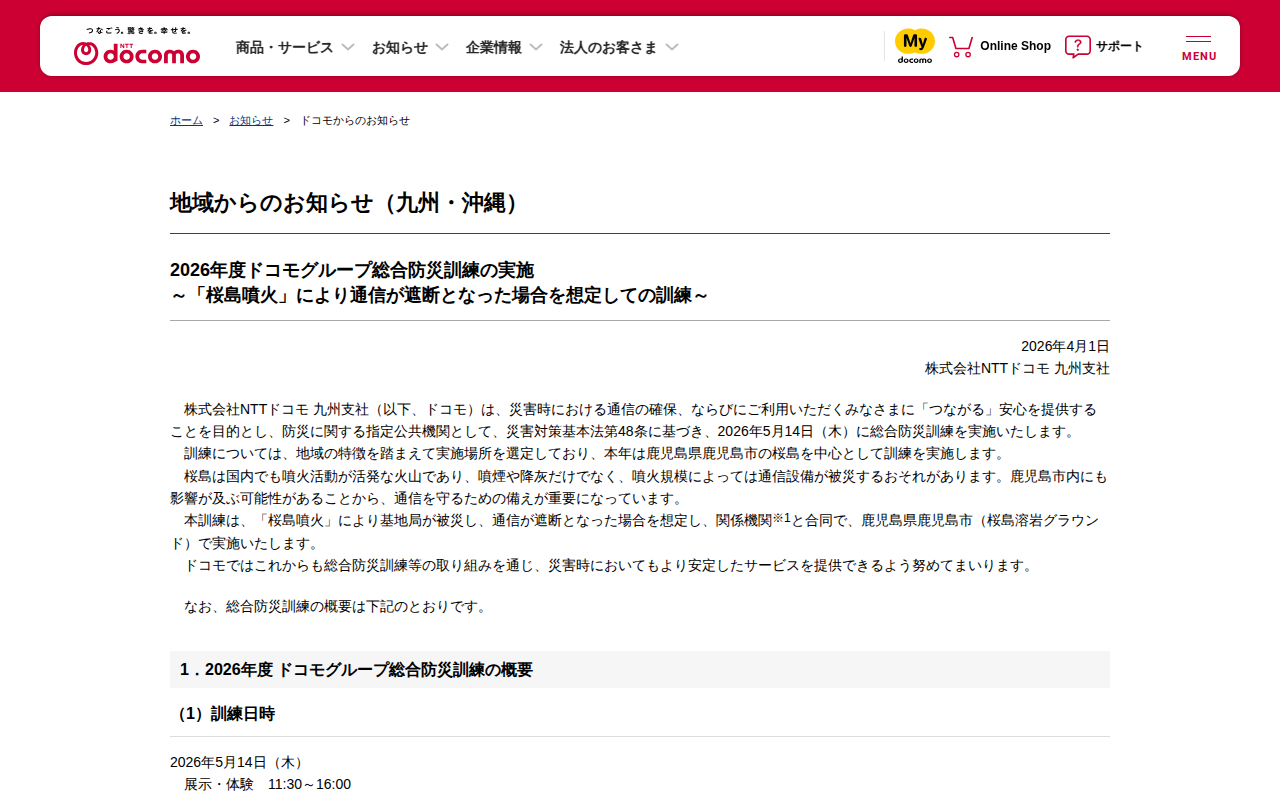
Task: Click the subheading （1）訓練日時
Action: coord(222,714)
